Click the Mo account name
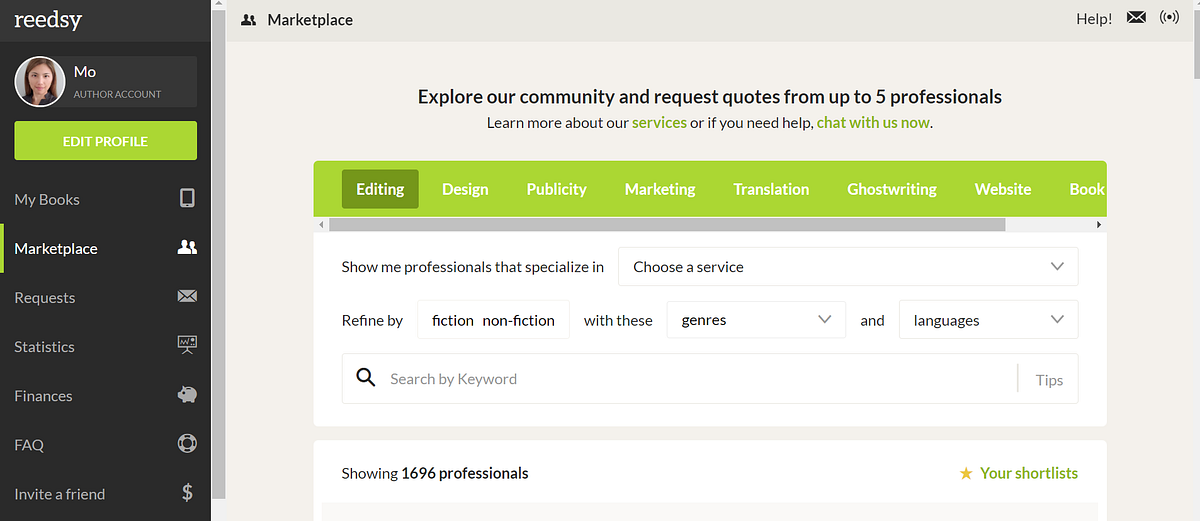Viewport: 1200px width, 521px height. (85, 72)
